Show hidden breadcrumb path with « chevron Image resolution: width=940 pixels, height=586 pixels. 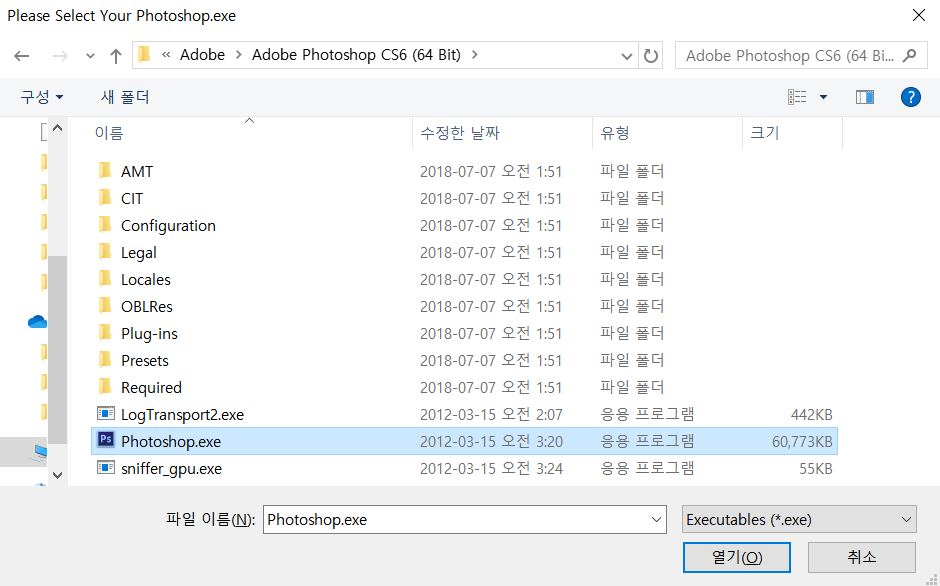(x=166, y=55)
